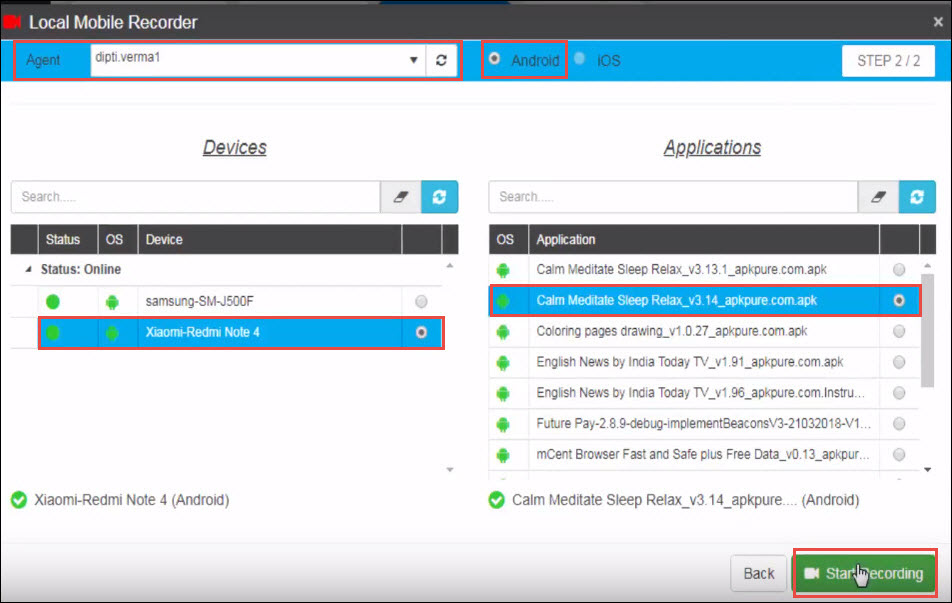Viewport: 952px width, 603px height.
Task: Select the samsung-SM-J500F device radio button
Action: point(421,301)
